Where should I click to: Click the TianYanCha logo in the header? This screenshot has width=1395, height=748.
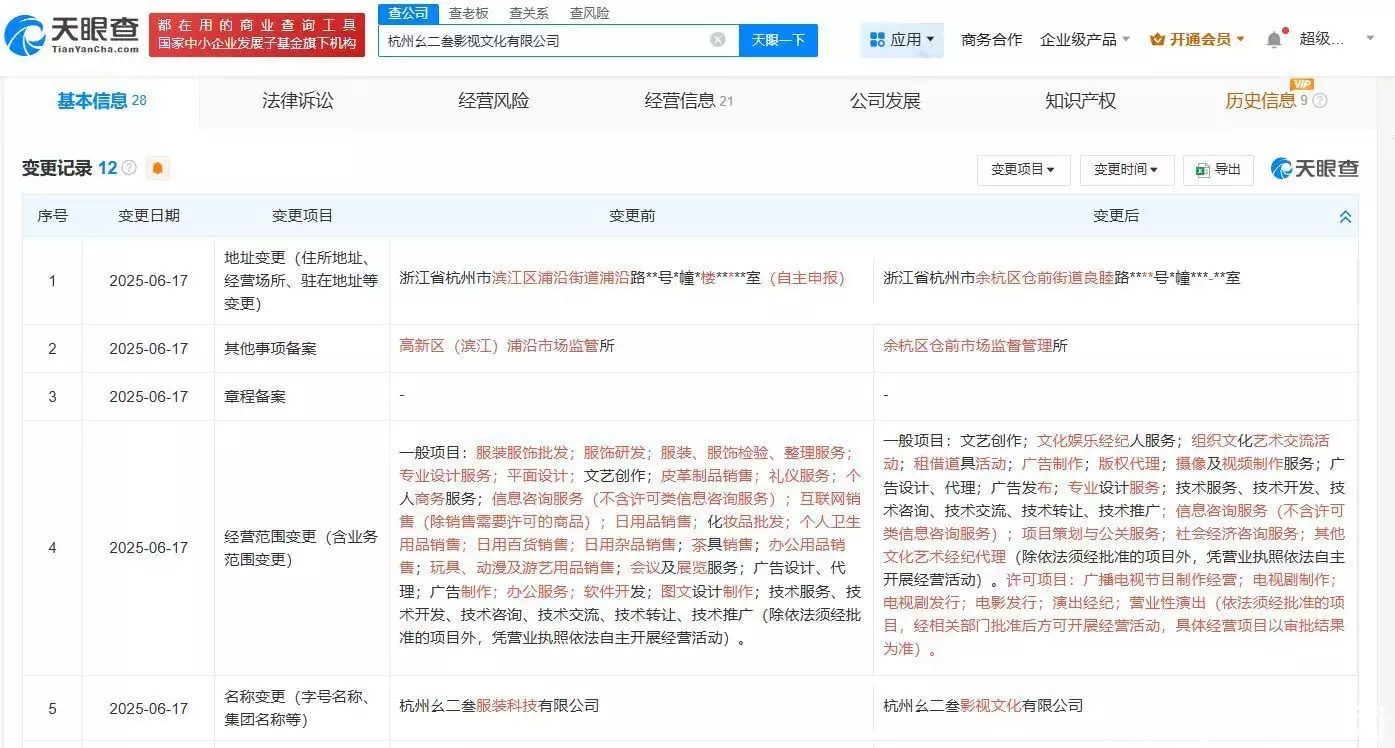72,35
